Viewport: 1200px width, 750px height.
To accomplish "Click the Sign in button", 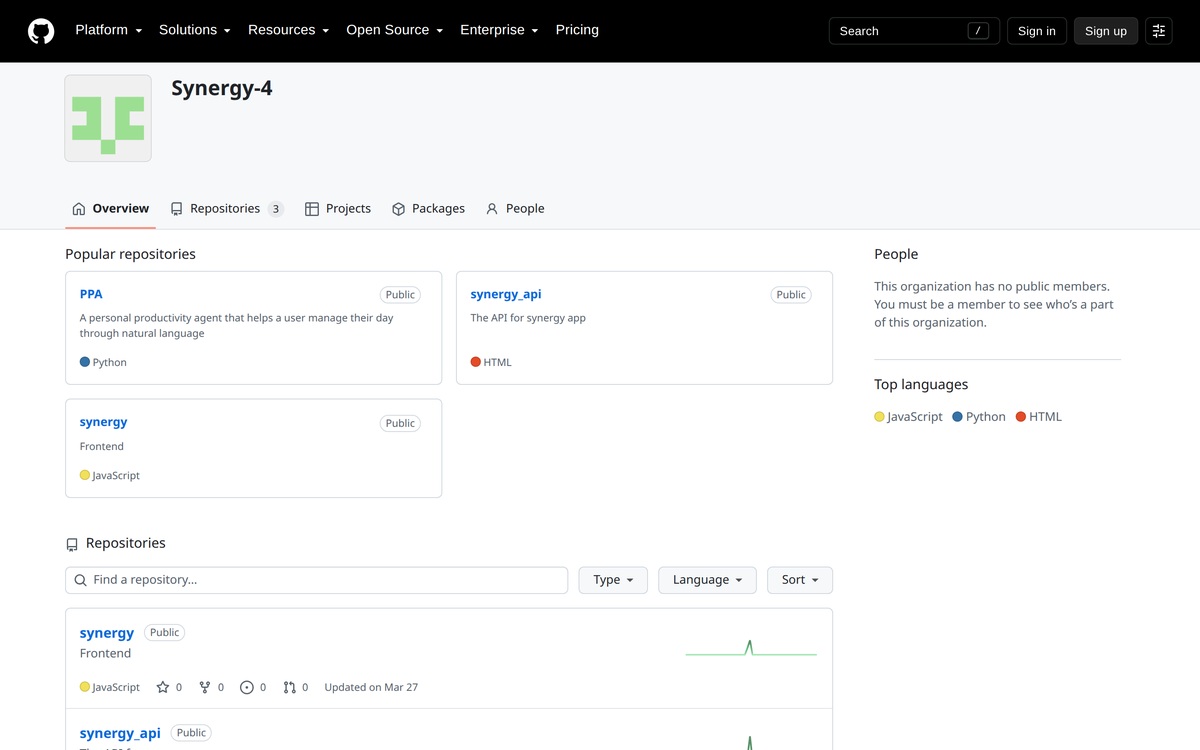I will tap(1036, 31).
